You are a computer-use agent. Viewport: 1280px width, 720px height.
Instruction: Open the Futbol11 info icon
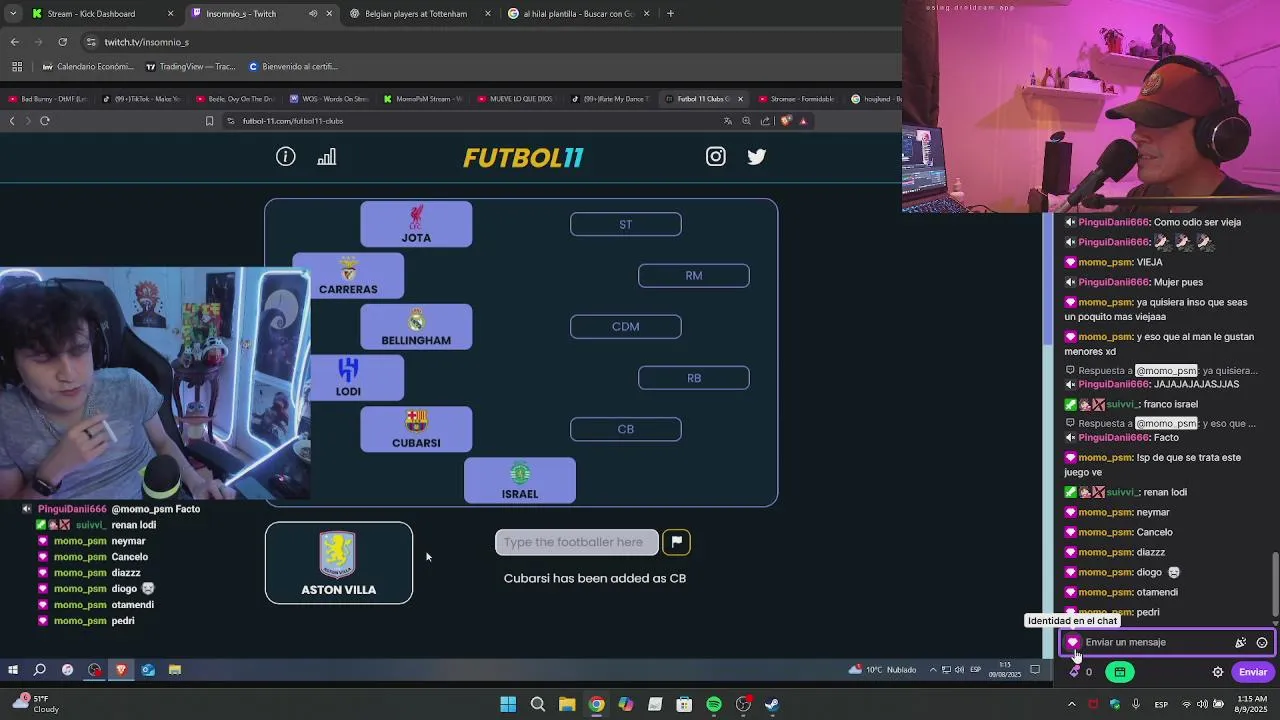click(x=286, y=157)
